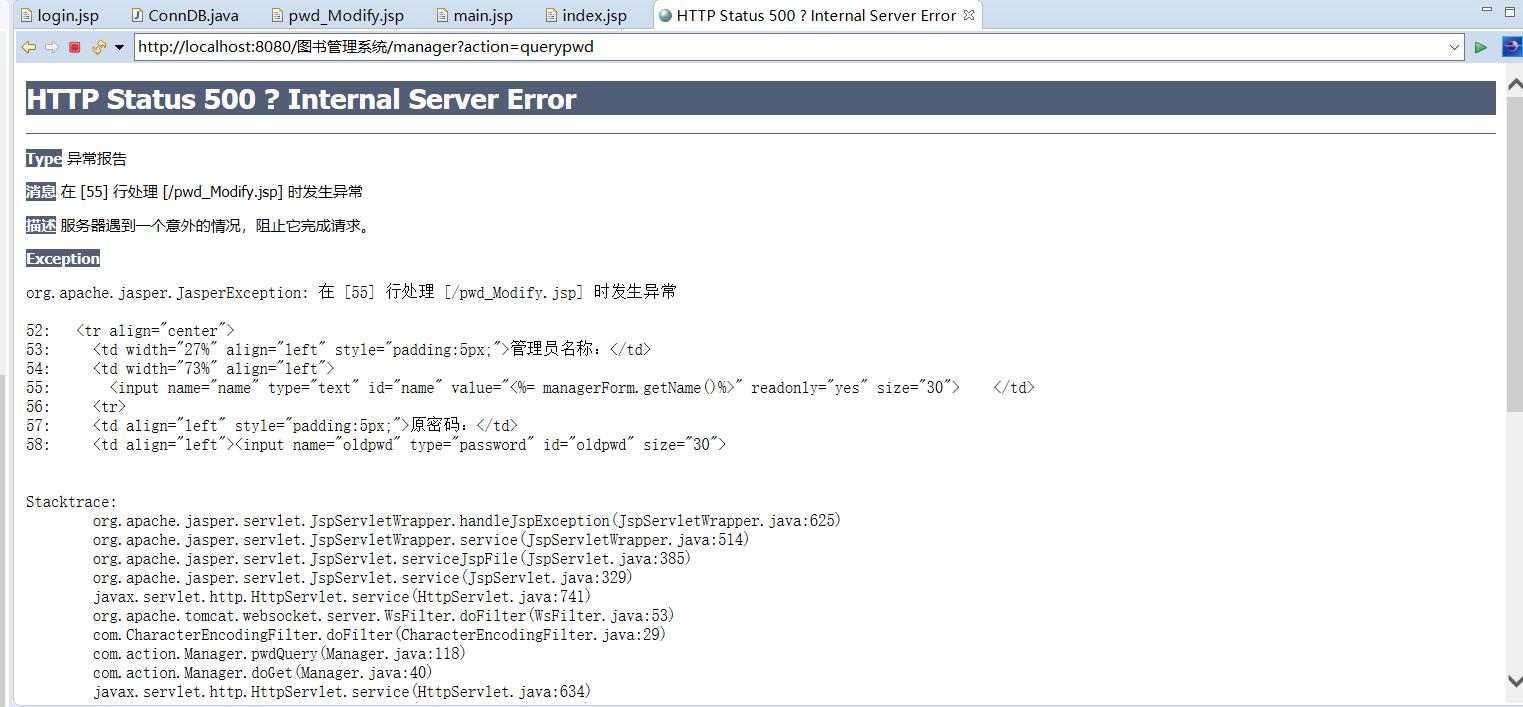Click the WsFilter.doFilter stack line
The height and width of the screenshot is (707, 1523).
point(384,616)
